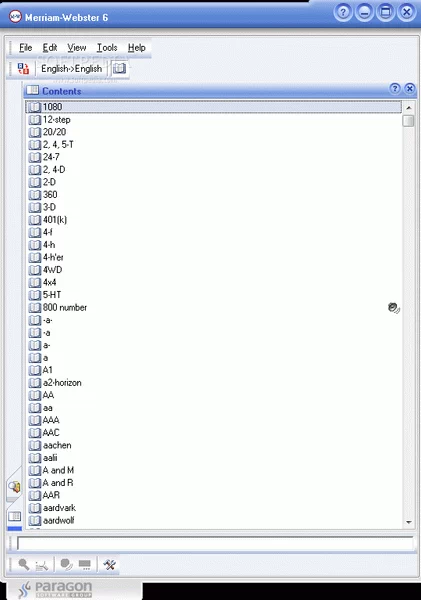Click the speech bubble icon in bottom toolbar
The image size is (421, 600).
(x=66, y=564)
